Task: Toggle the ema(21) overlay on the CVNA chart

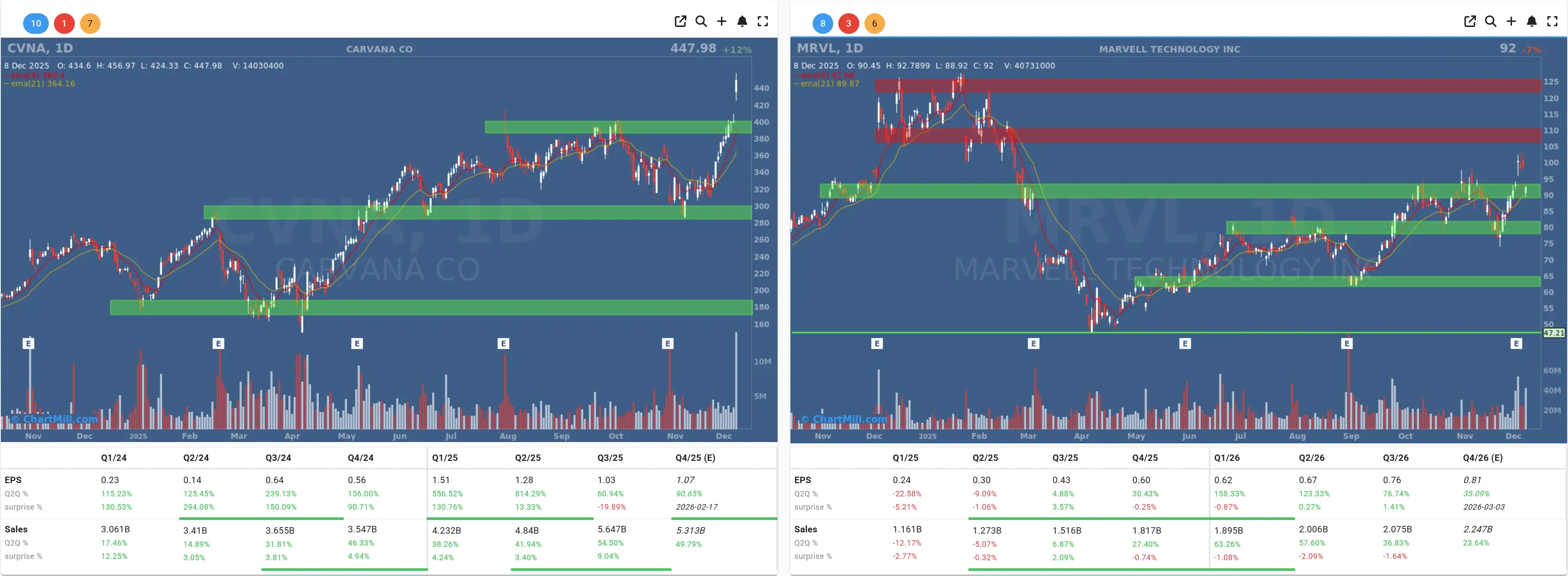Action: pos(38,84)
